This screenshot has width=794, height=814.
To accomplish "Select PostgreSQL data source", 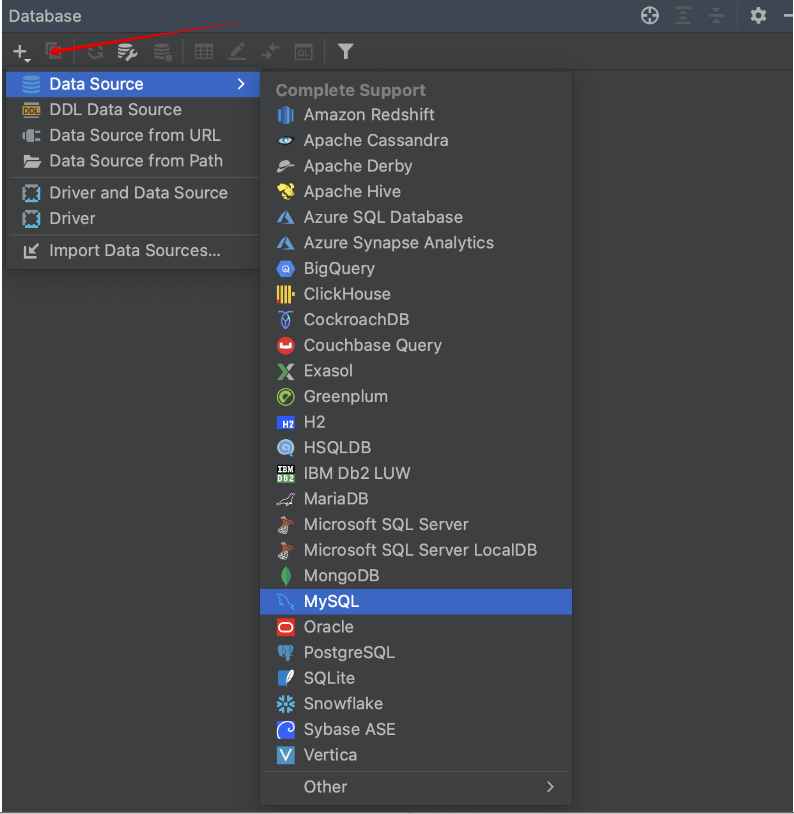I will tap(416, 653).
